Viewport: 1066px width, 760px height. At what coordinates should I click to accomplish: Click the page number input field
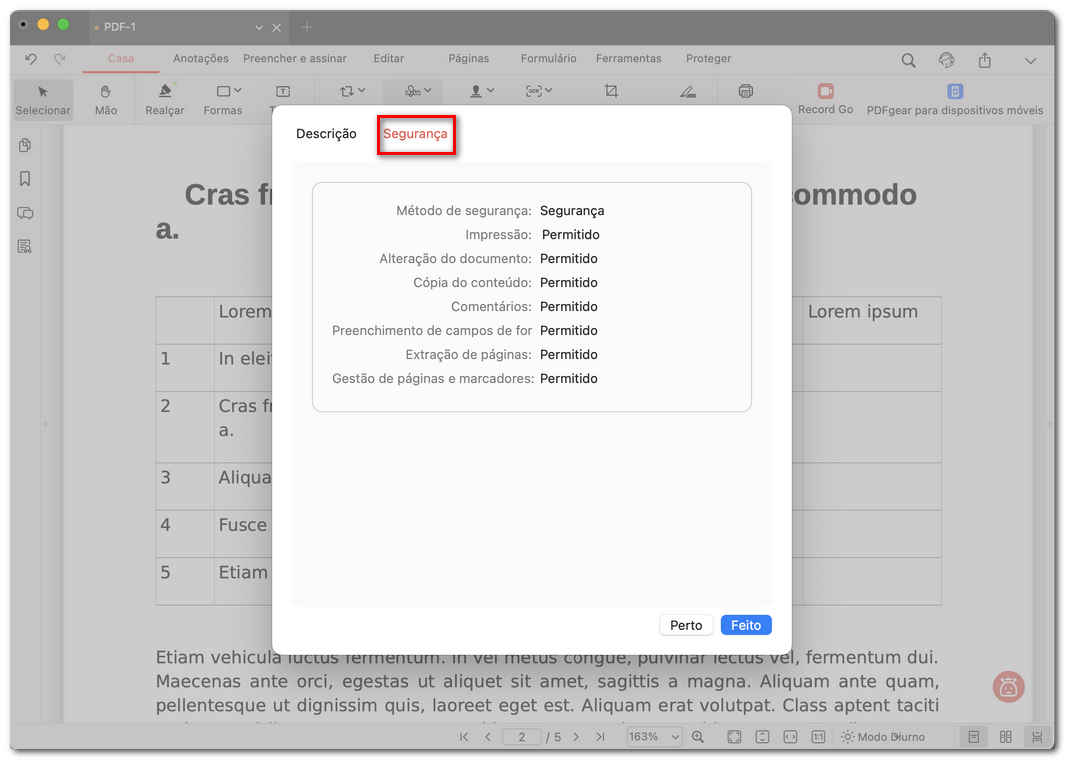click(521, 737)
